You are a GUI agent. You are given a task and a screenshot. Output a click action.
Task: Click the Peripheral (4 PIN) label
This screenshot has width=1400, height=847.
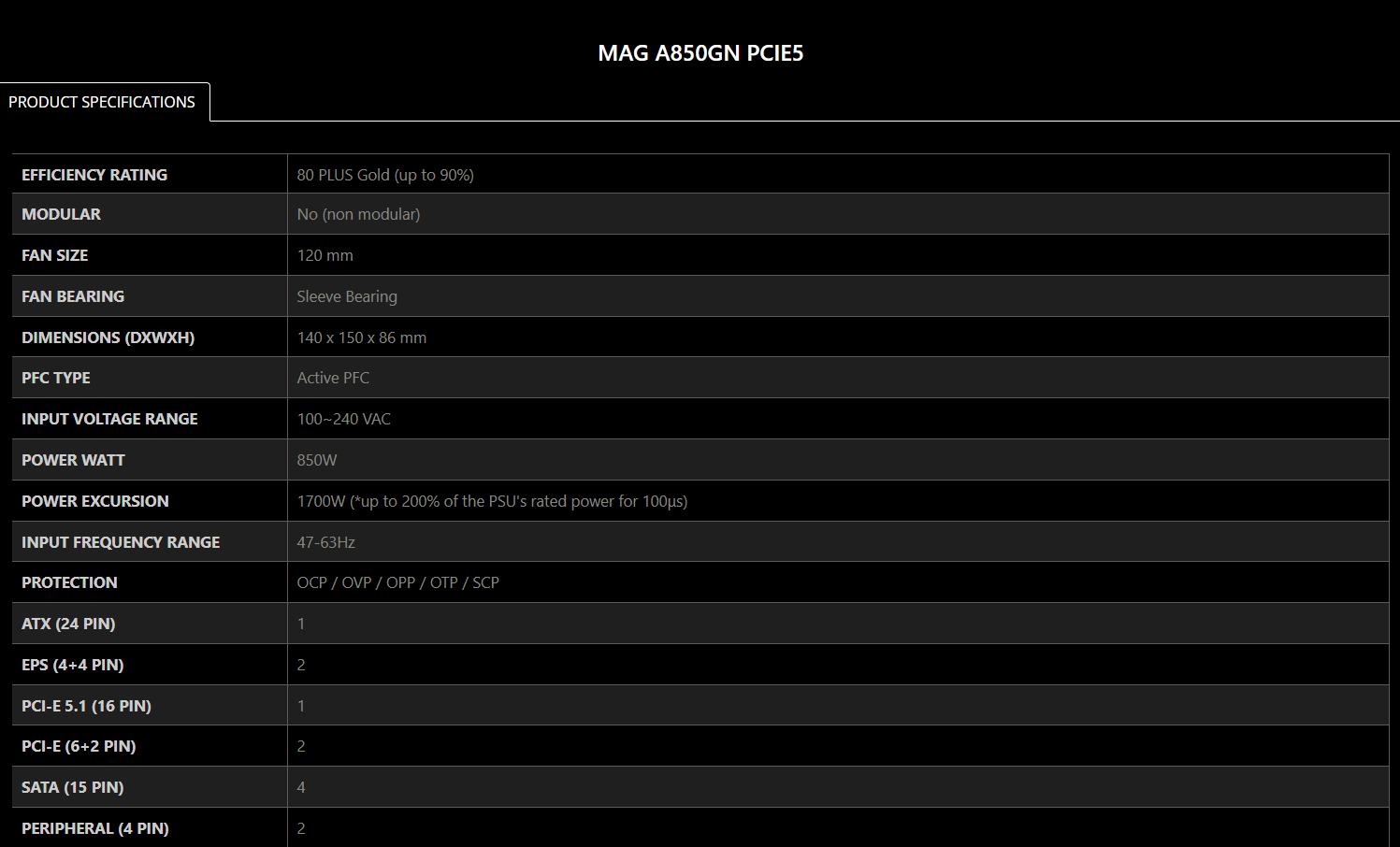(94, 828)
